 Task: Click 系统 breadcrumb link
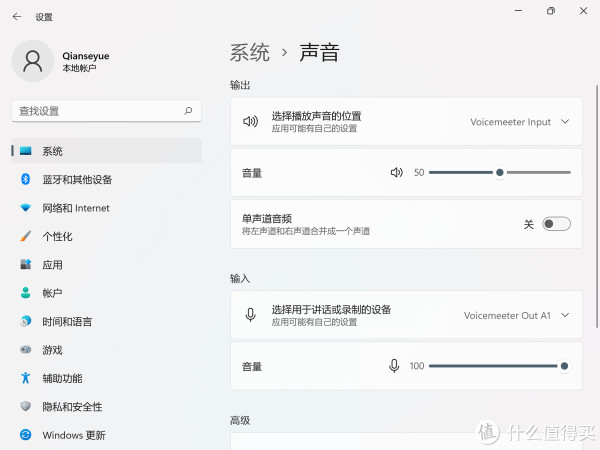250,53
